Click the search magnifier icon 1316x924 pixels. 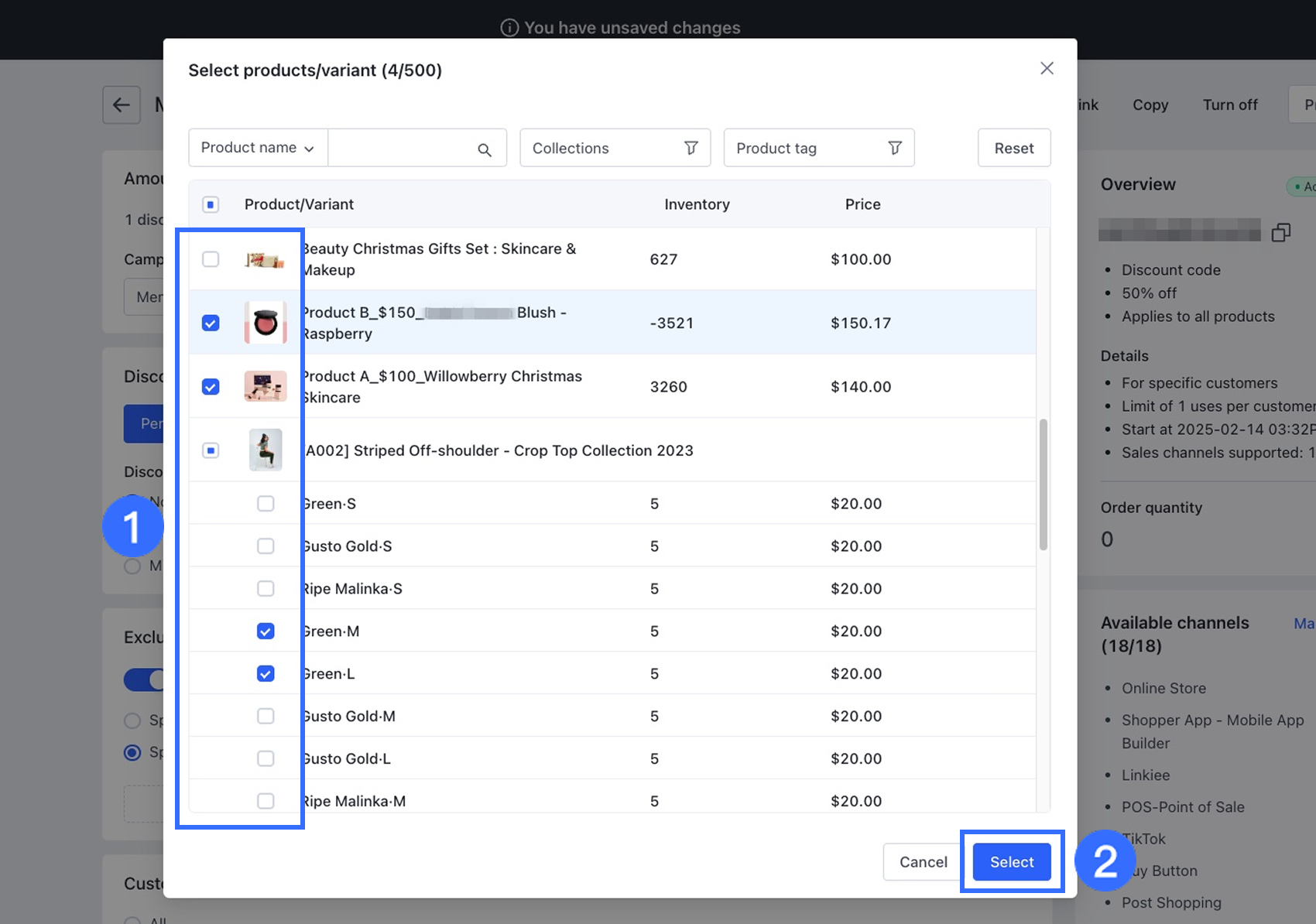click(485, 149)
